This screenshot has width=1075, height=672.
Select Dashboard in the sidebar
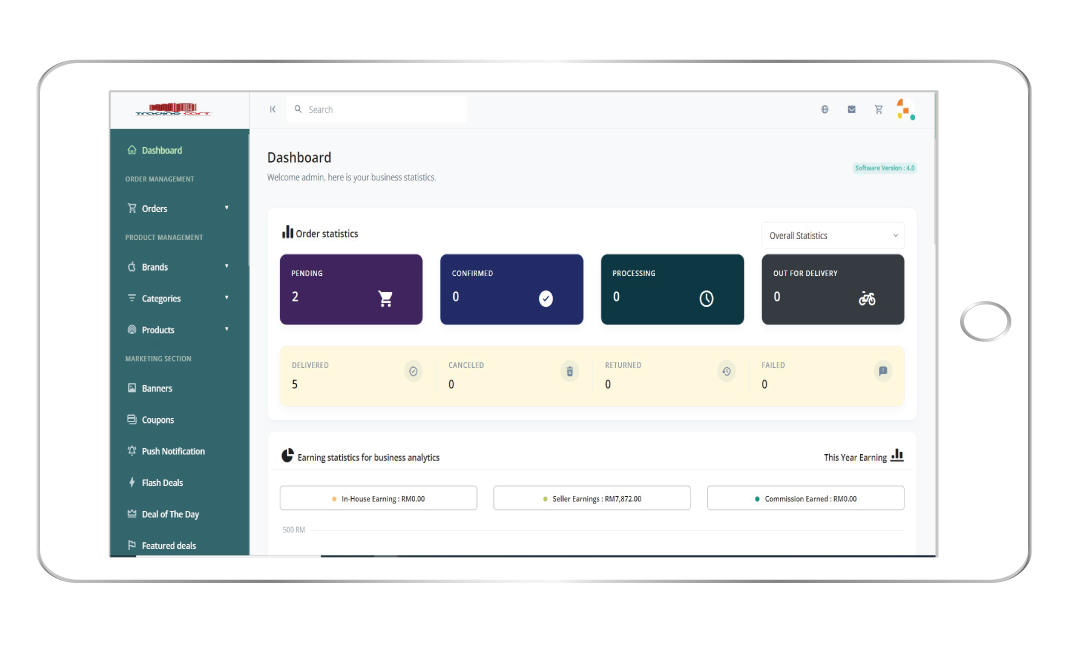click(161, 151)
